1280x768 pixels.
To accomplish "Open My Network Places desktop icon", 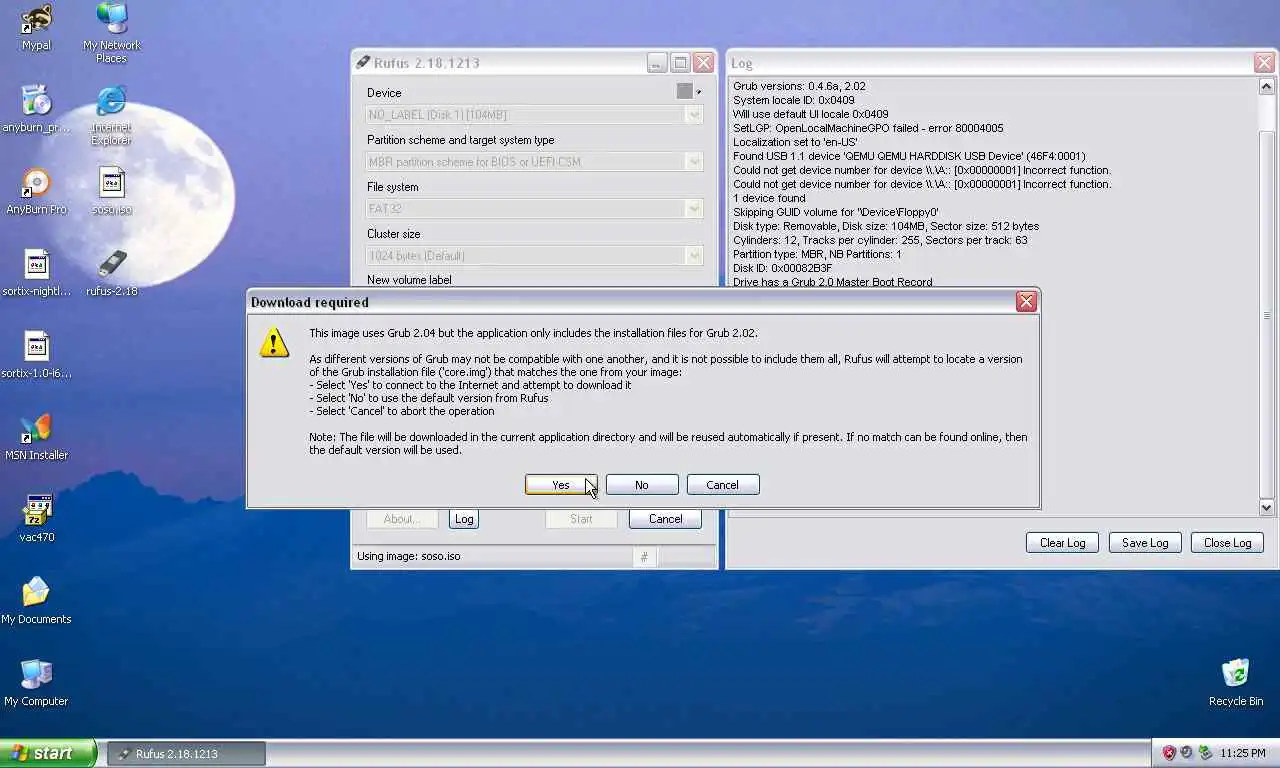I will pos(111,33).
